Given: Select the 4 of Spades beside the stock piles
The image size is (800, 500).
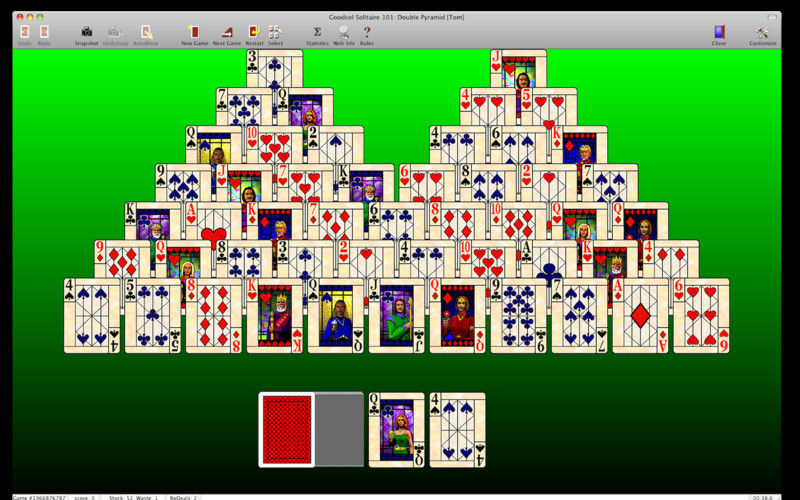Looking at the screenshot, I should (457, 430).
